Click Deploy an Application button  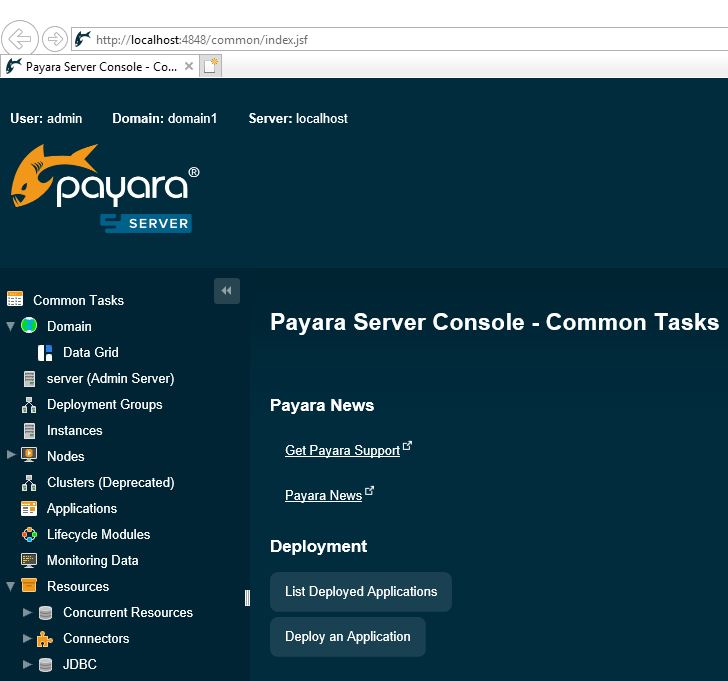348,636
